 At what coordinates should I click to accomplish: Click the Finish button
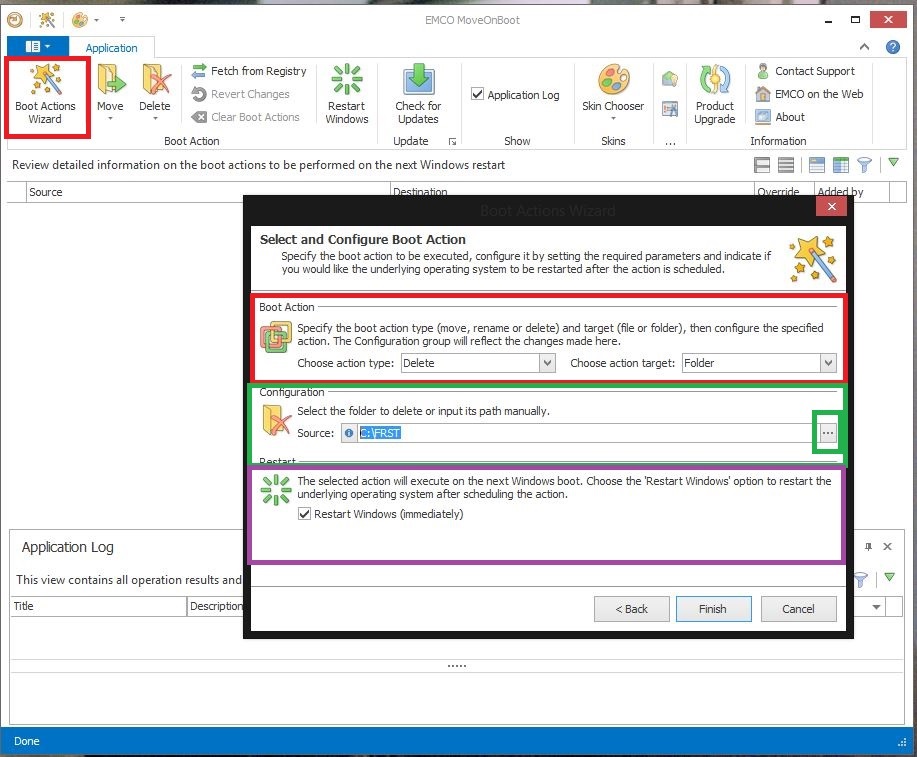point(713,609)
